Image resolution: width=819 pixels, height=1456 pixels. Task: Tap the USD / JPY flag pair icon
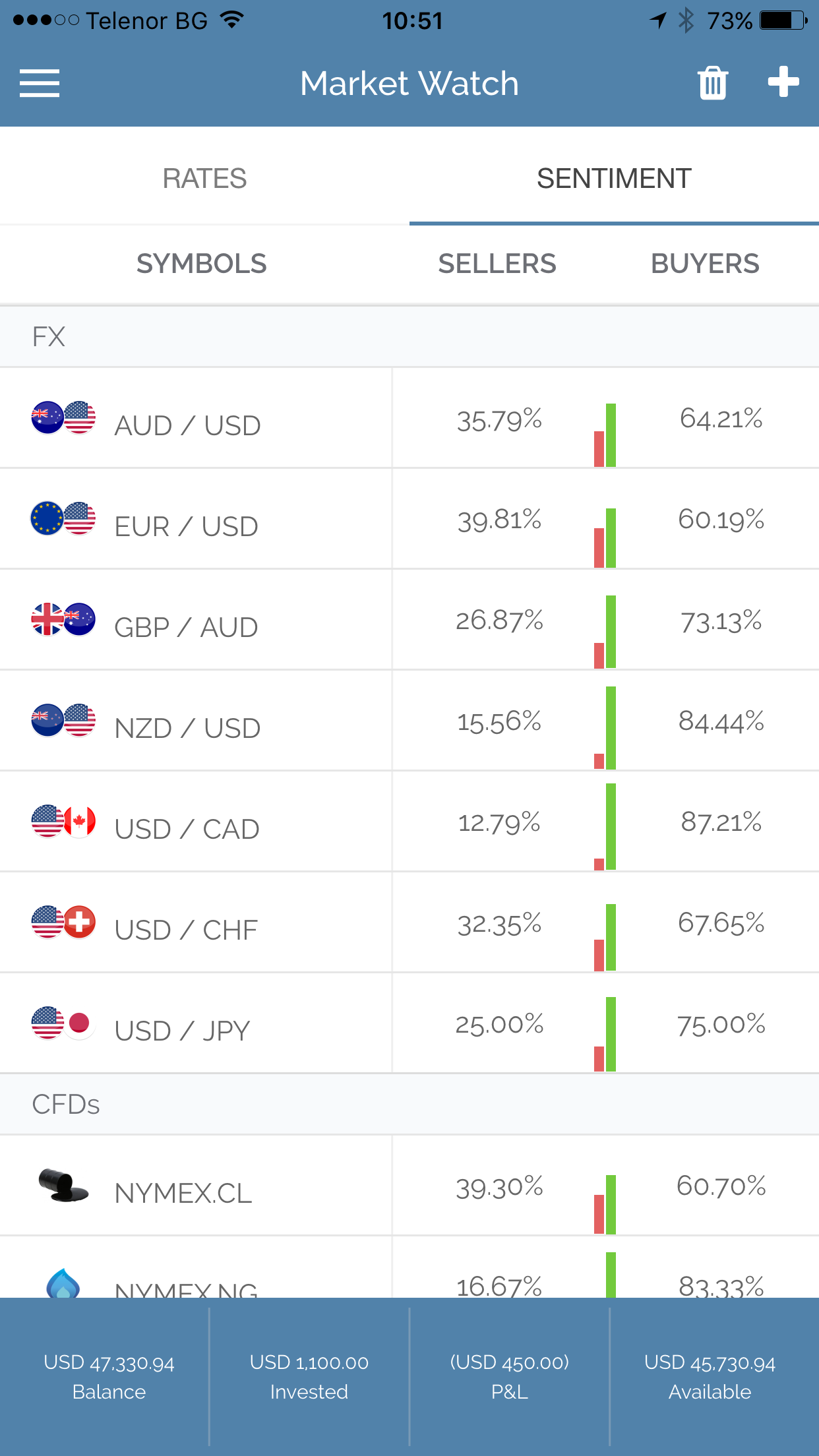click(x=63, y=1023)
